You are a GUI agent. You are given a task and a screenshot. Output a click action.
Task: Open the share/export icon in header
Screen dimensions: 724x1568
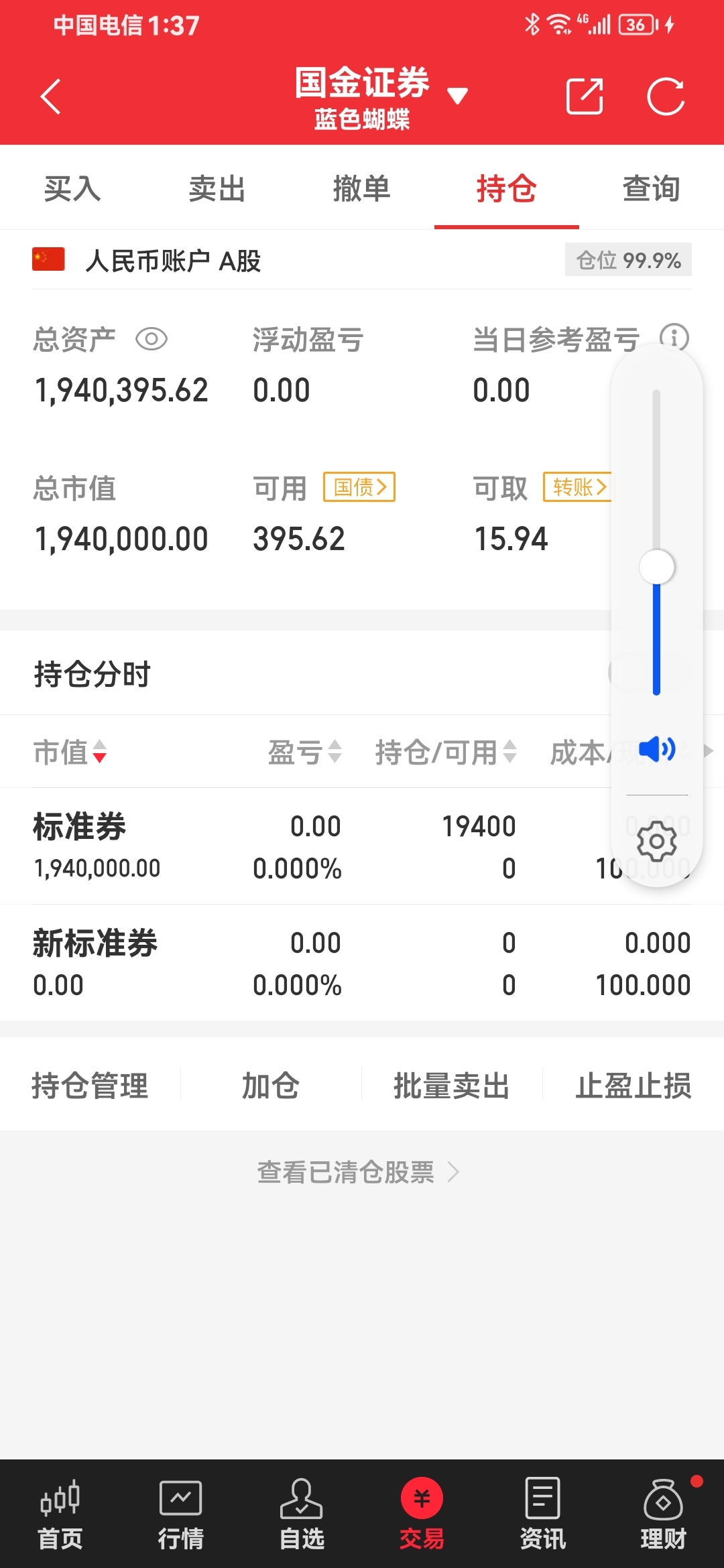pyautogui.click(x=585, y=96)
